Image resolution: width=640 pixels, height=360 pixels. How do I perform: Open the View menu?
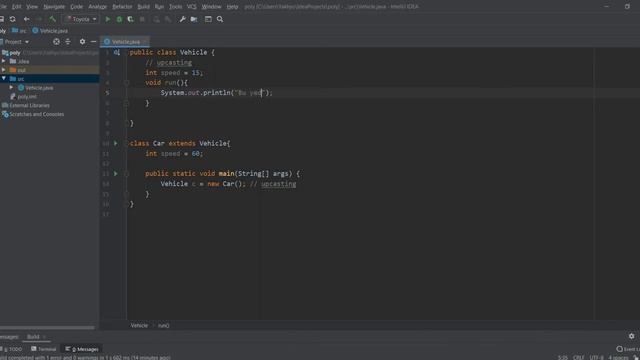pos(32,7)
